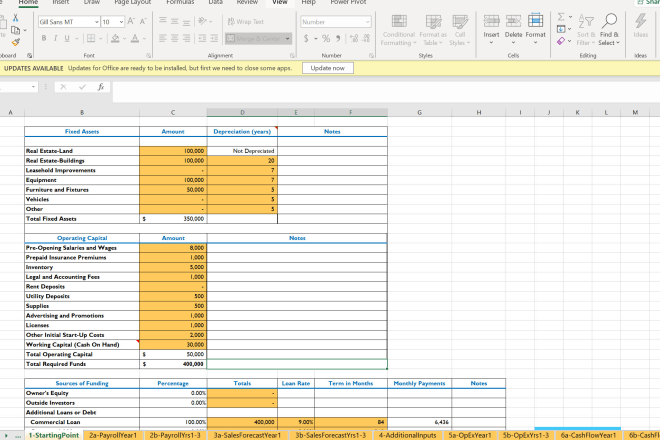Click the Format Painter brush icon
The height and width of the screenshot is (440, 660).
pyautogui.click(x=16, y=42)
